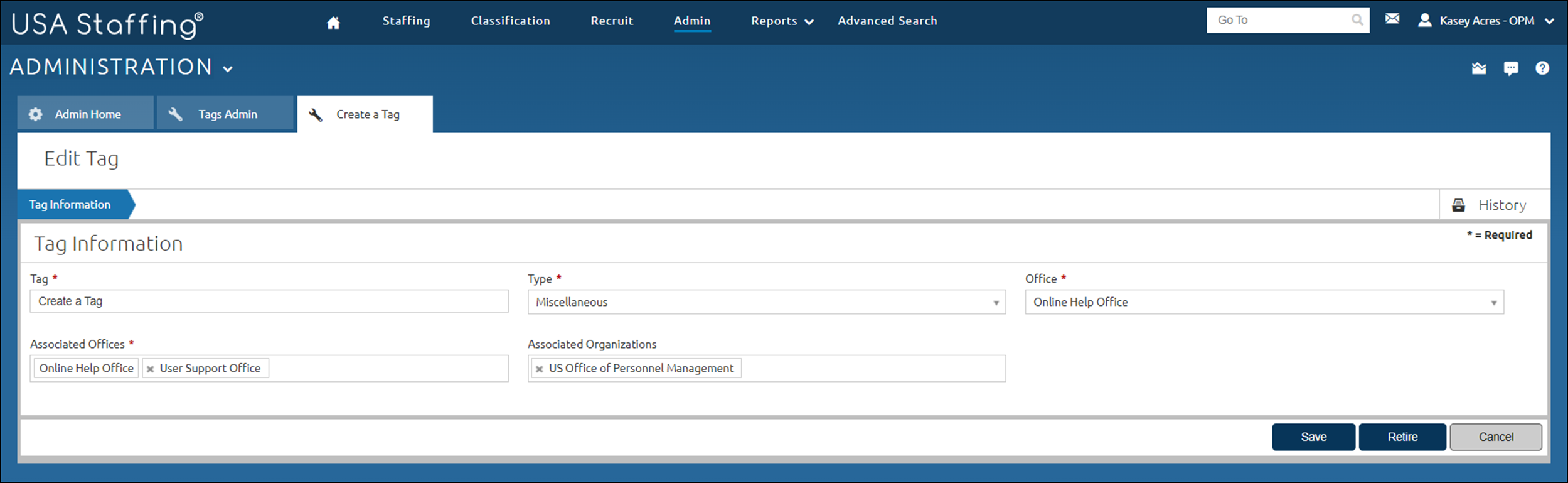Open the Classification menu

click(x=510, y=21)
